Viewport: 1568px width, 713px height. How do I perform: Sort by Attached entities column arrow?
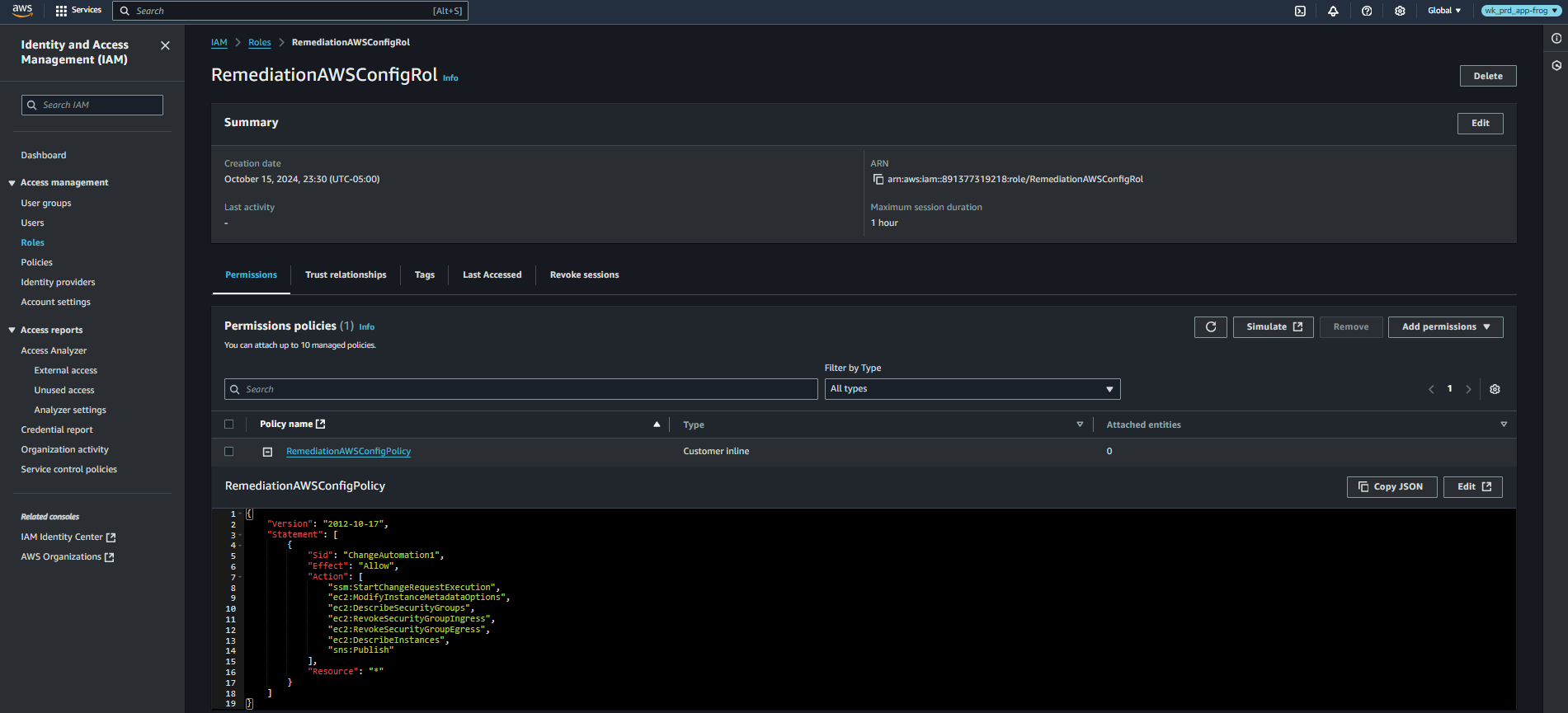pos(1504,425)
